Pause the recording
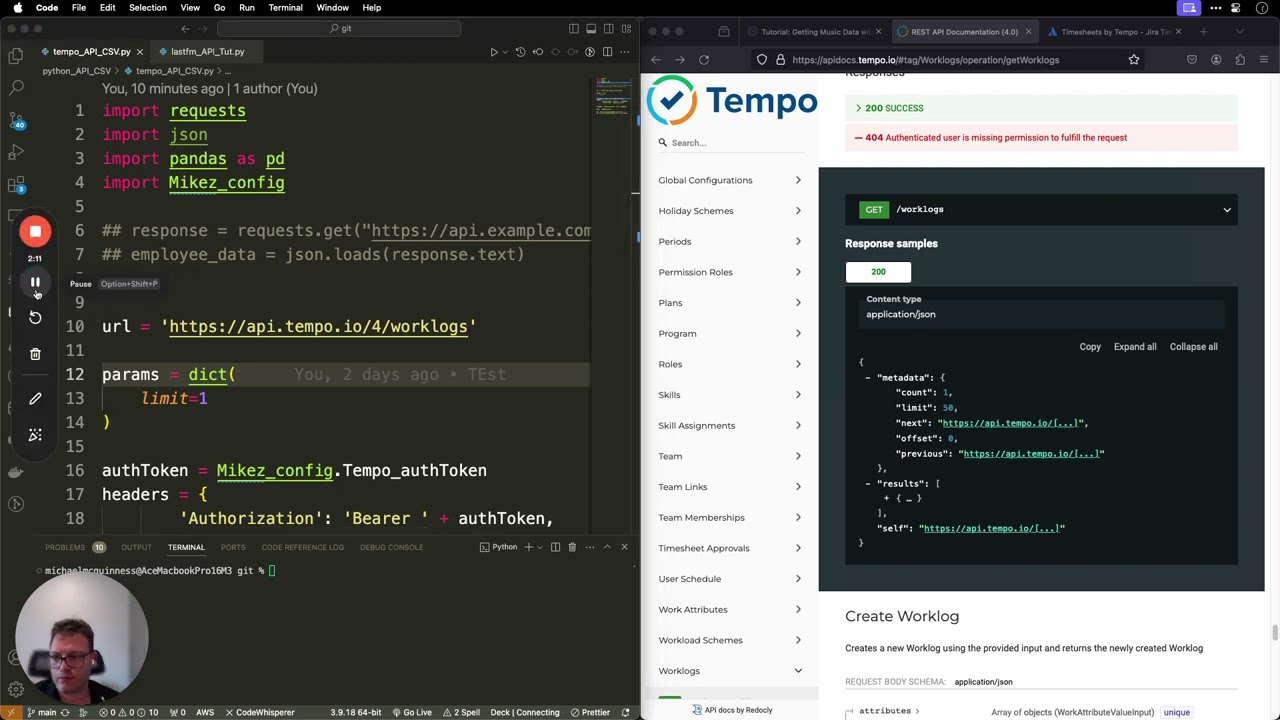1280x720 pixels. click(35, 283)
